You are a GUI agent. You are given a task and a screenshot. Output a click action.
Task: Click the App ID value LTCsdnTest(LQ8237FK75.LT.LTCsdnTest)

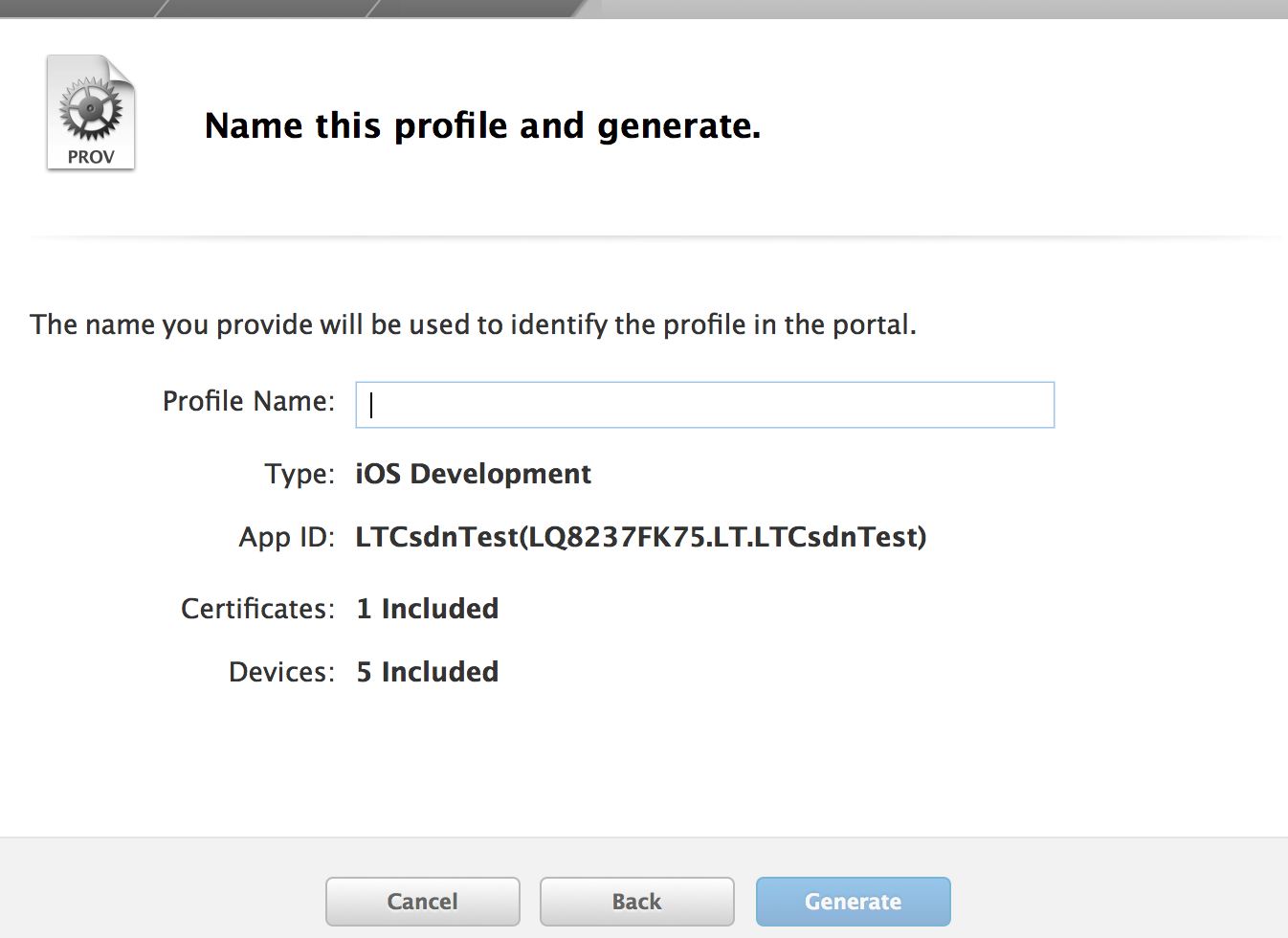(x=640, y=537)
